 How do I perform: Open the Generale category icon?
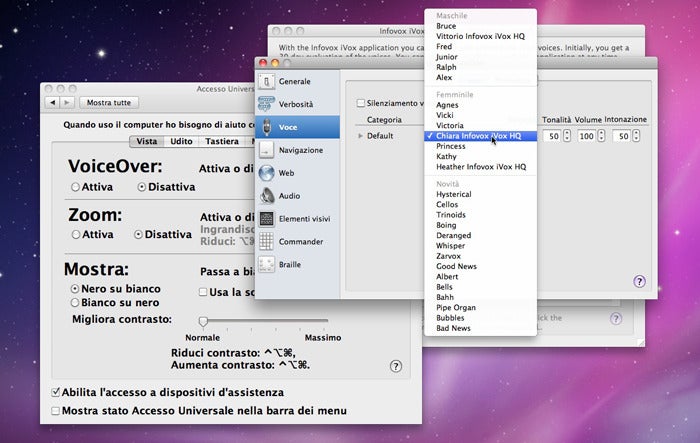pos(267,81)
